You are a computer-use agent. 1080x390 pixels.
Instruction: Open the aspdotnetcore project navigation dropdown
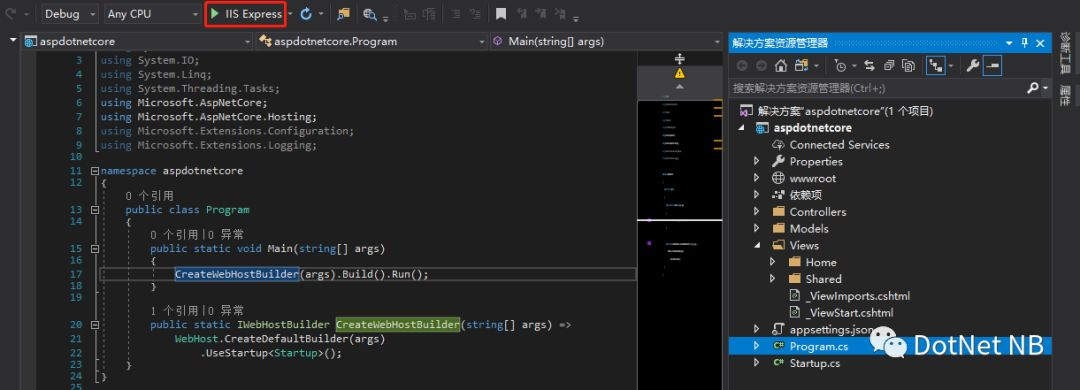tap(138, 41)
